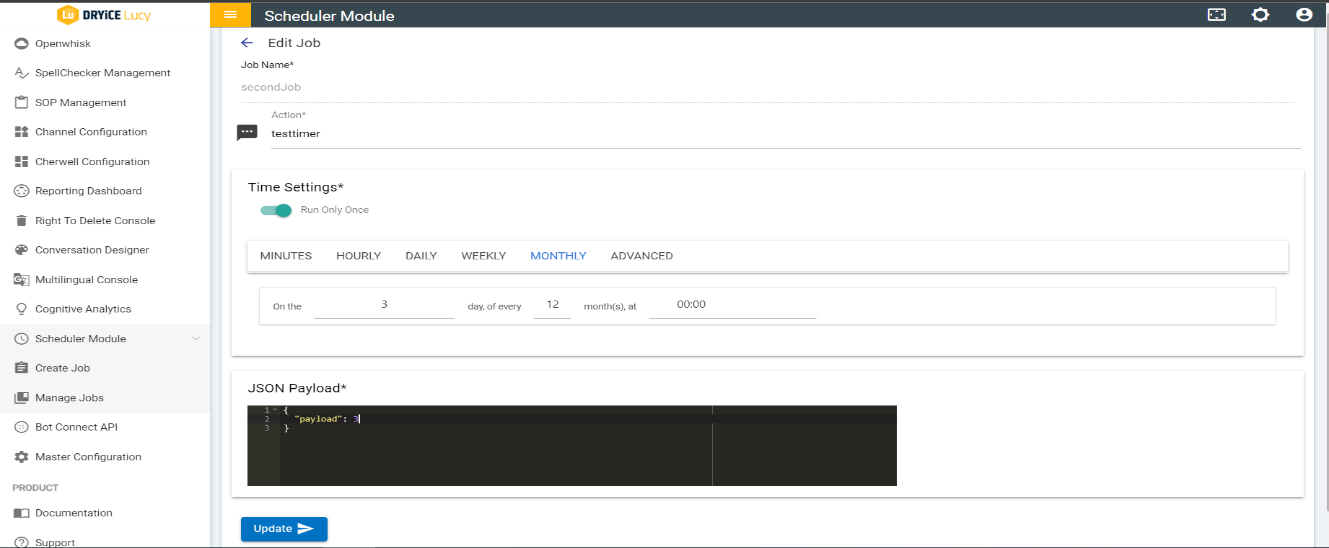
Task: Click the fullscreen icon in top bar
Action: pos(1217,15)
